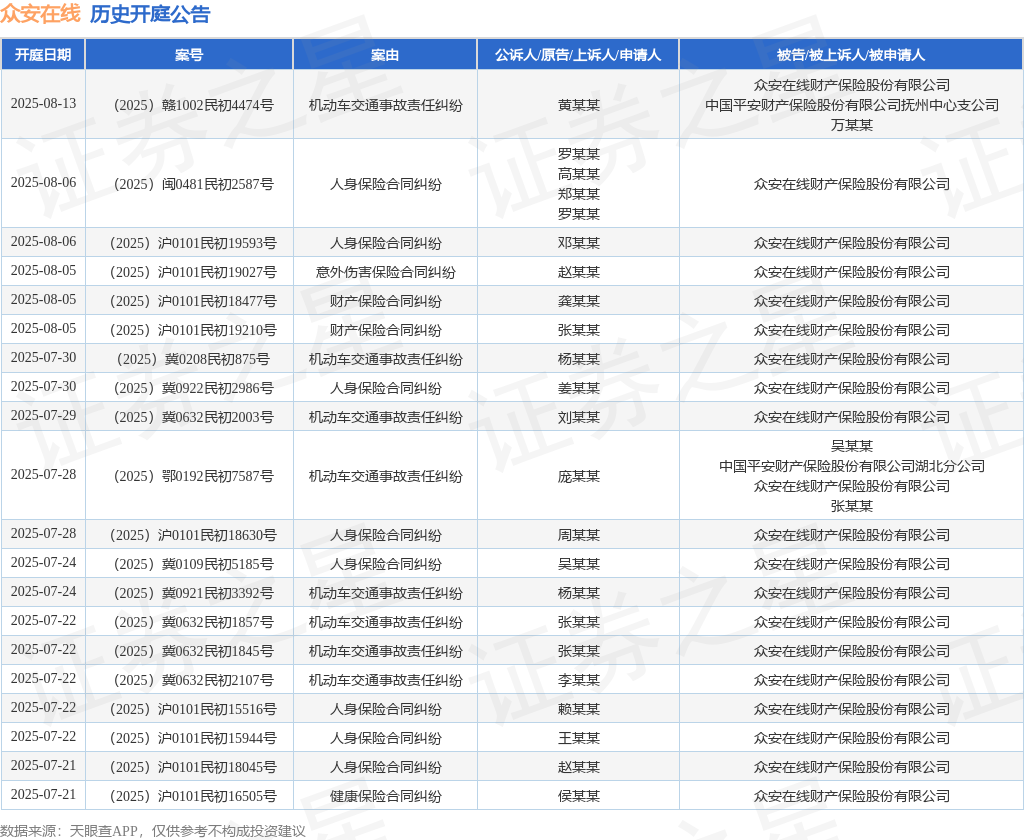The height and width of the screenshot is (840, 1024).
Task: Click case number （2025）沪0101民初19027号
Action: tap(193, 272)
